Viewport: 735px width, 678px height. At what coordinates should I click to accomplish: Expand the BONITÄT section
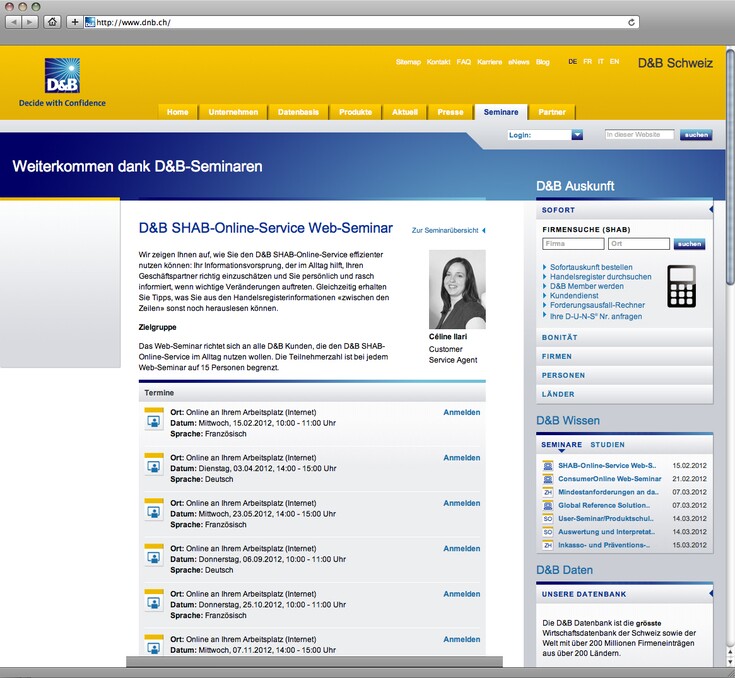pos(624,337)
